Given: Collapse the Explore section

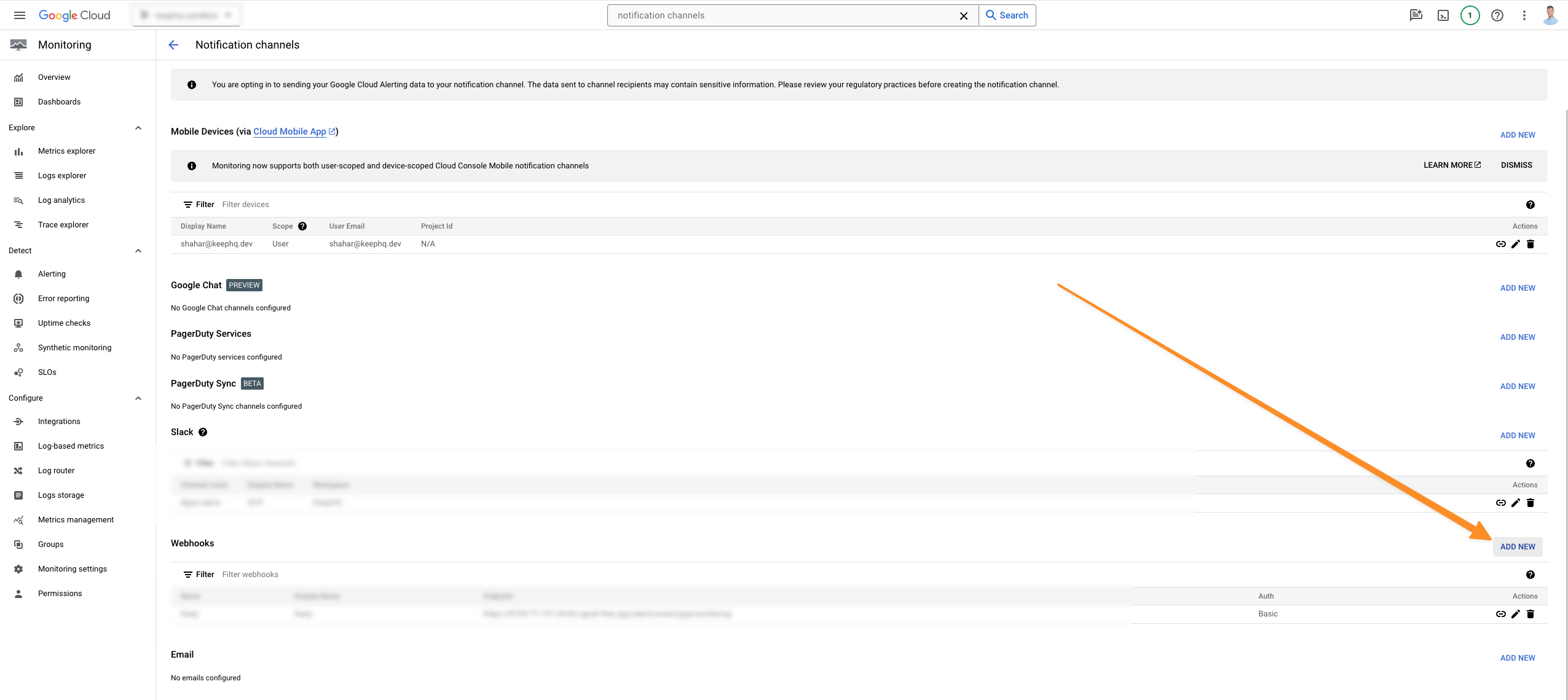Looking at the screenshot, I should pos(138,128).
